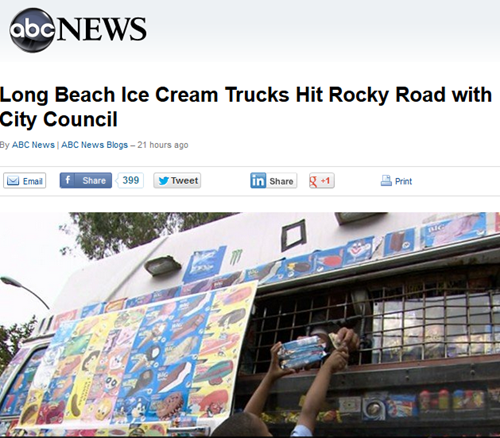Click the LinkedIn in logo icon
This screenshot has width=500, height=438.
258,180
